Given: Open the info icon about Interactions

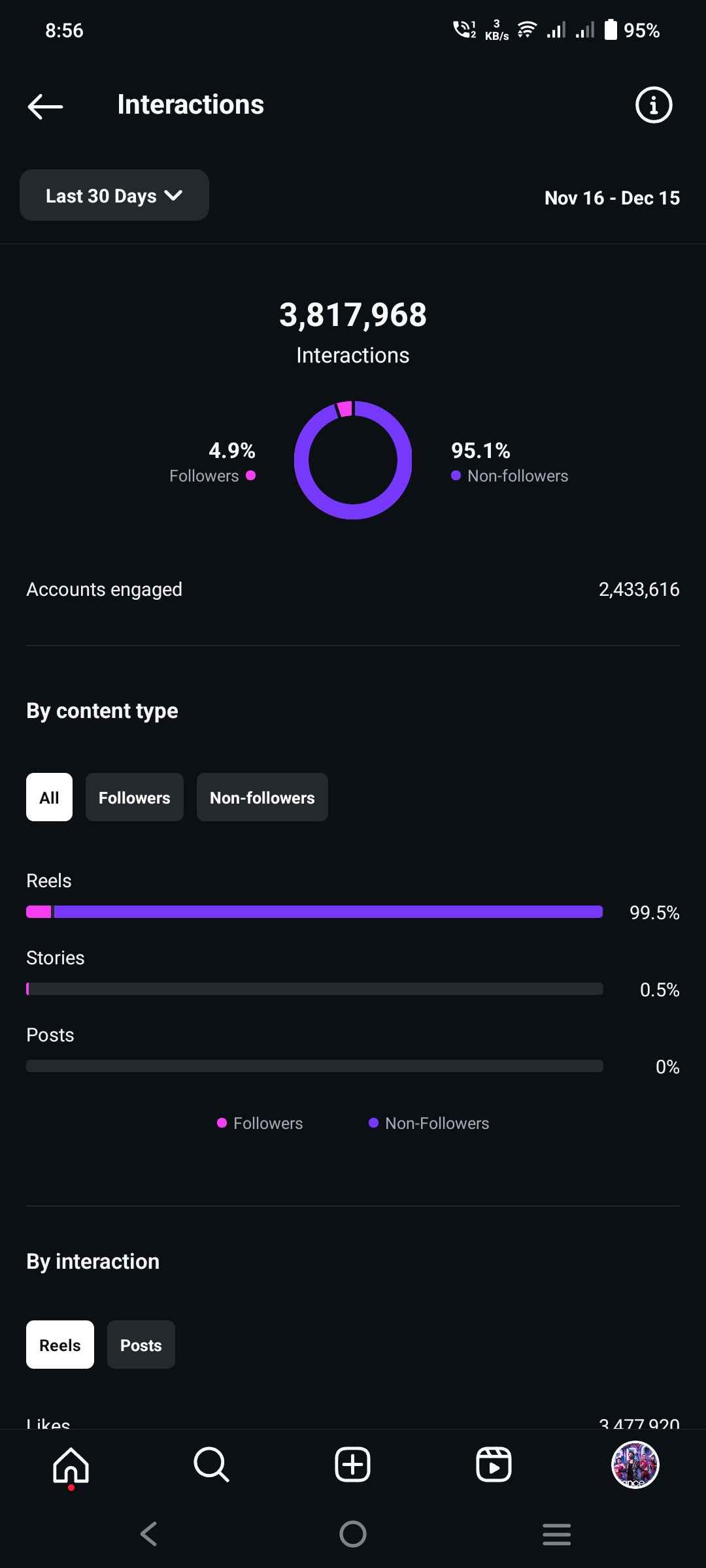Looking at the screenshot, I should [653, 105].
